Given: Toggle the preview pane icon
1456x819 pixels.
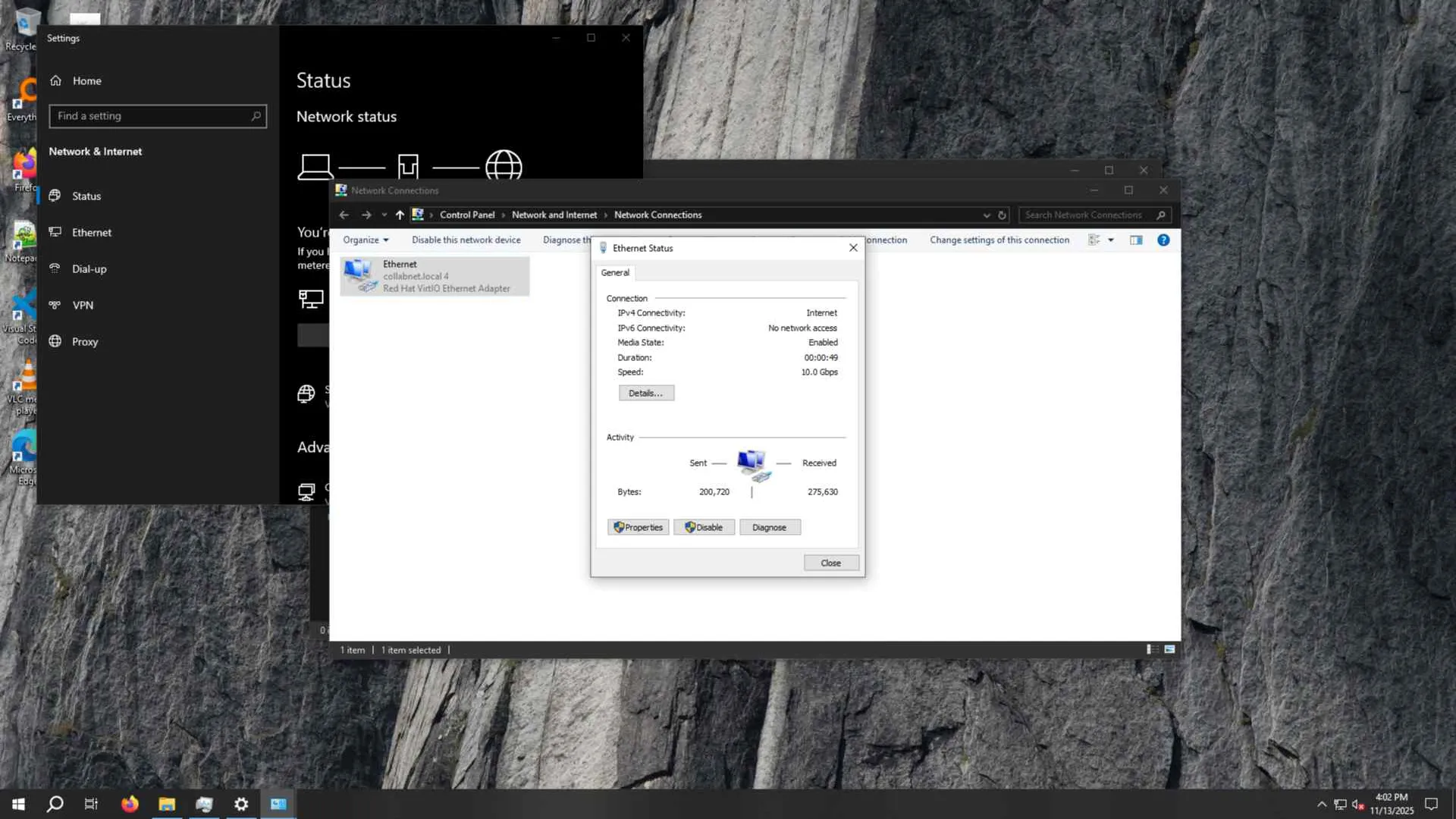Looking at the screenshot, I should click(x=1135, y=240).
